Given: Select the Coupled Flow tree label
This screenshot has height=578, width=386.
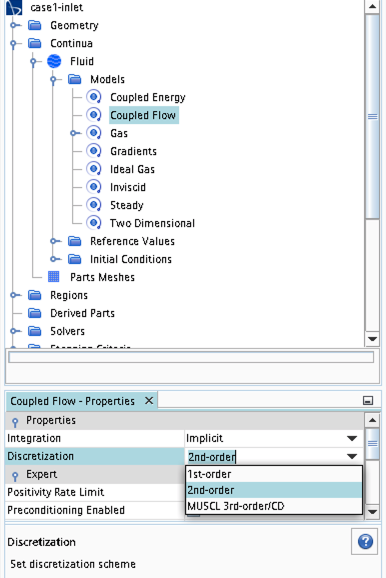Looking at the screenshot, I should pos(143,115).
